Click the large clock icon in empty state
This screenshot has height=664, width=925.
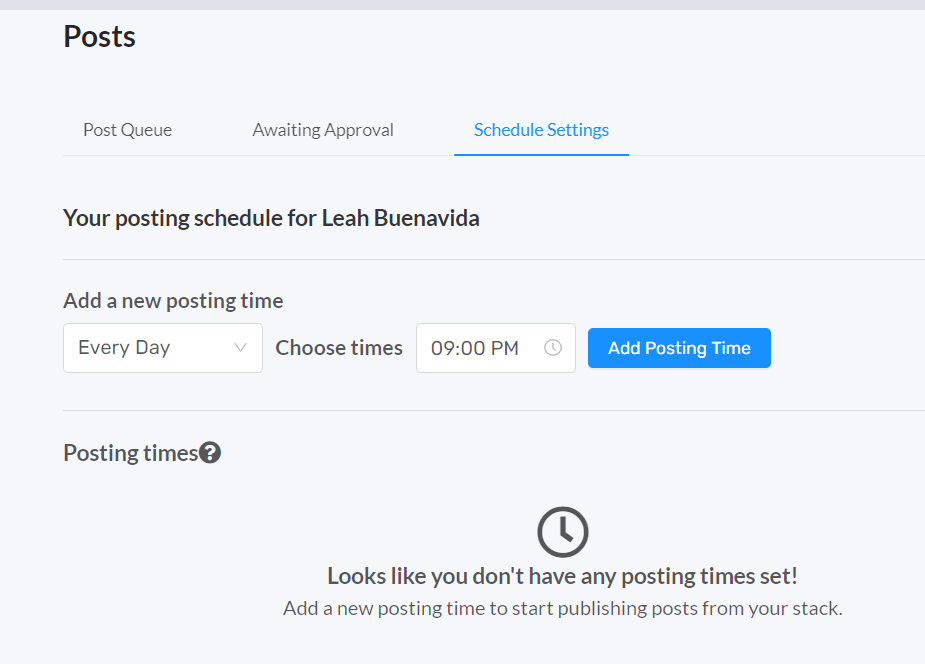(563, 532)
